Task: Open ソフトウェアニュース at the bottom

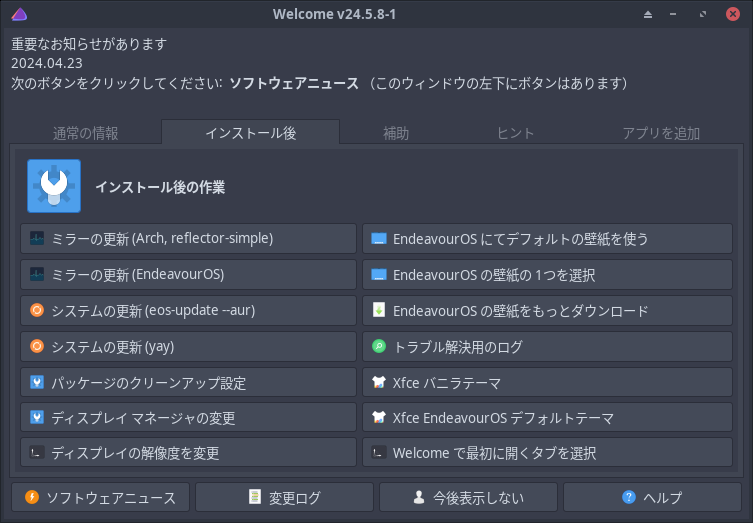Action: [x=100, y=497]
